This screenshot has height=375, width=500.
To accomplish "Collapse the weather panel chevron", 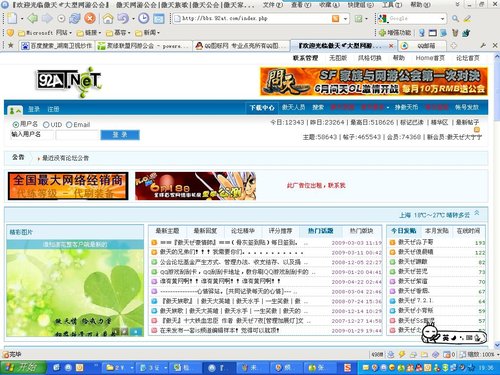I will click(477, 213).
